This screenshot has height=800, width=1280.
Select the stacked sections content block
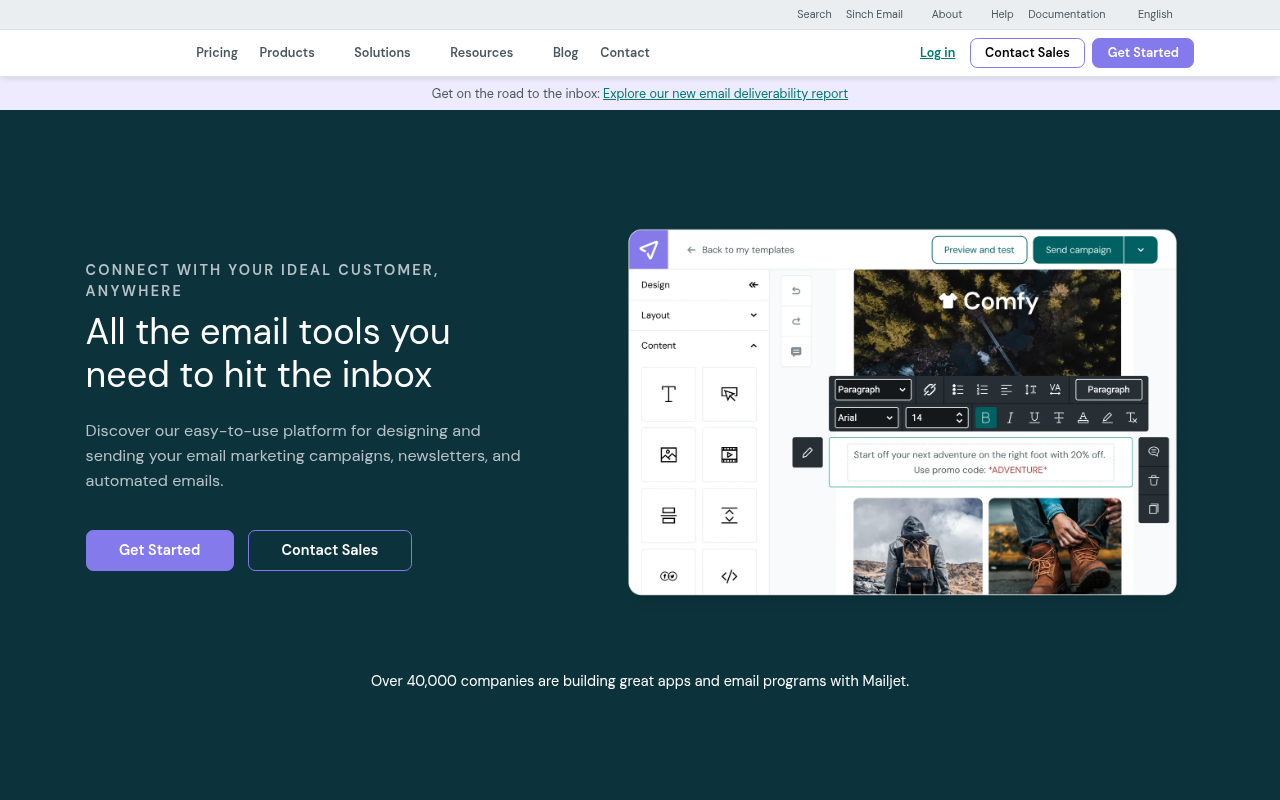[x=669, y=516]
